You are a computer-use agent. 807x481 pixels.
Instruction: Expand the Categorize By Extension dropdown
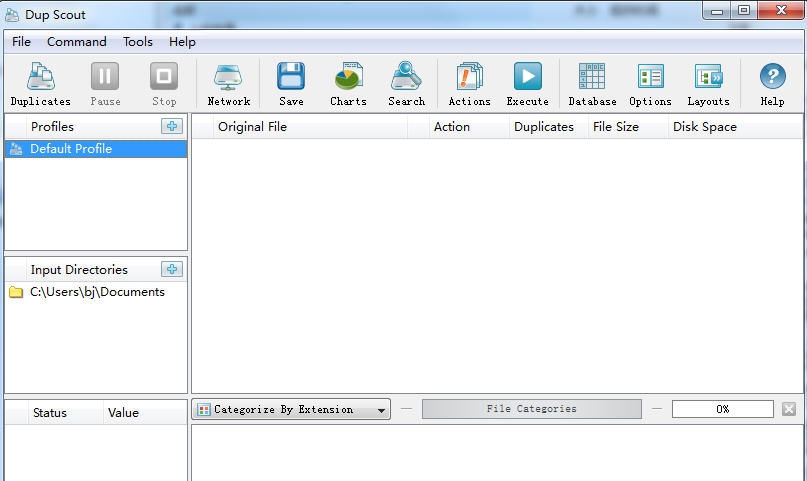[382, 410]
